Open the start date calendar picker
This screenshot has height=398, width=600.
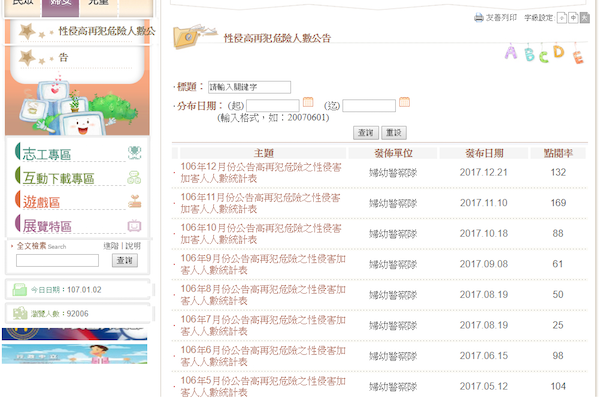tap(308, 102)
